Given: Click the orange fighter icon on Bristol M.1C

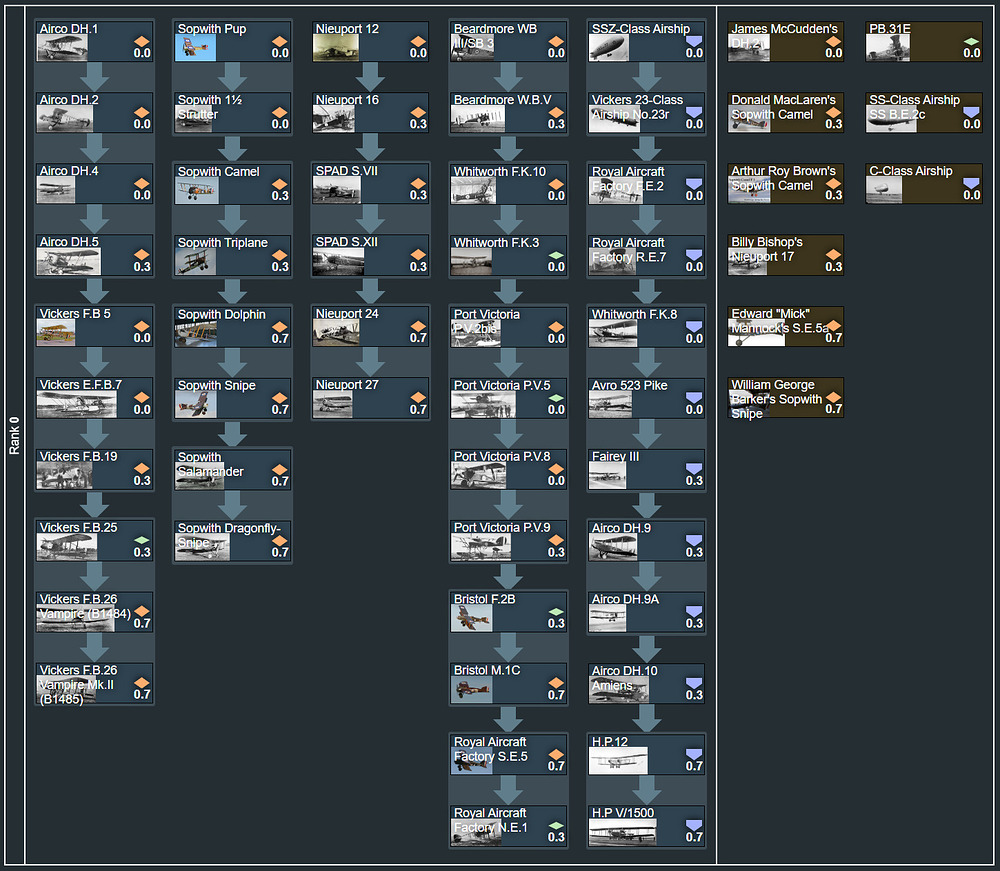Looking at the screenshot, I should pos(555,682).
